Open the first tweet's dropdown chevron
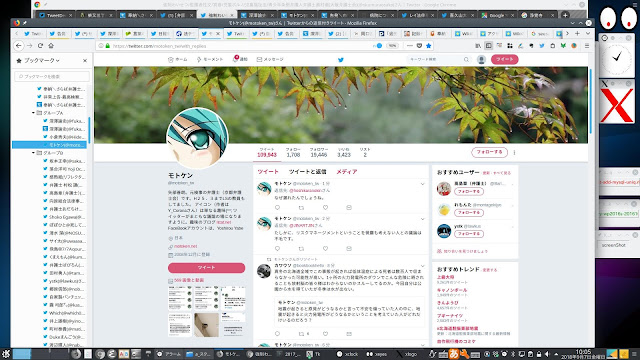The image size is (640, 360). [422, 184]
